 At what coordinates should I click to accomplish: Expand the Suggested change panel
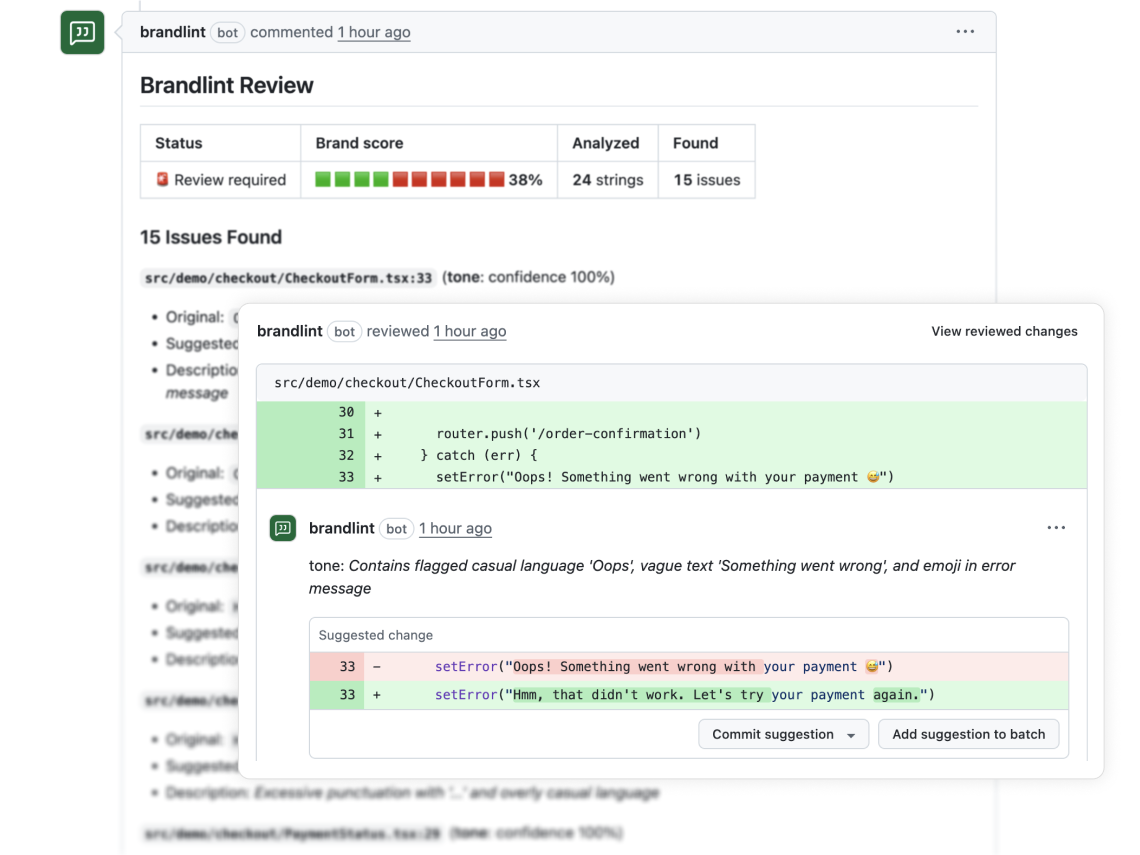[x=376, y=634]
